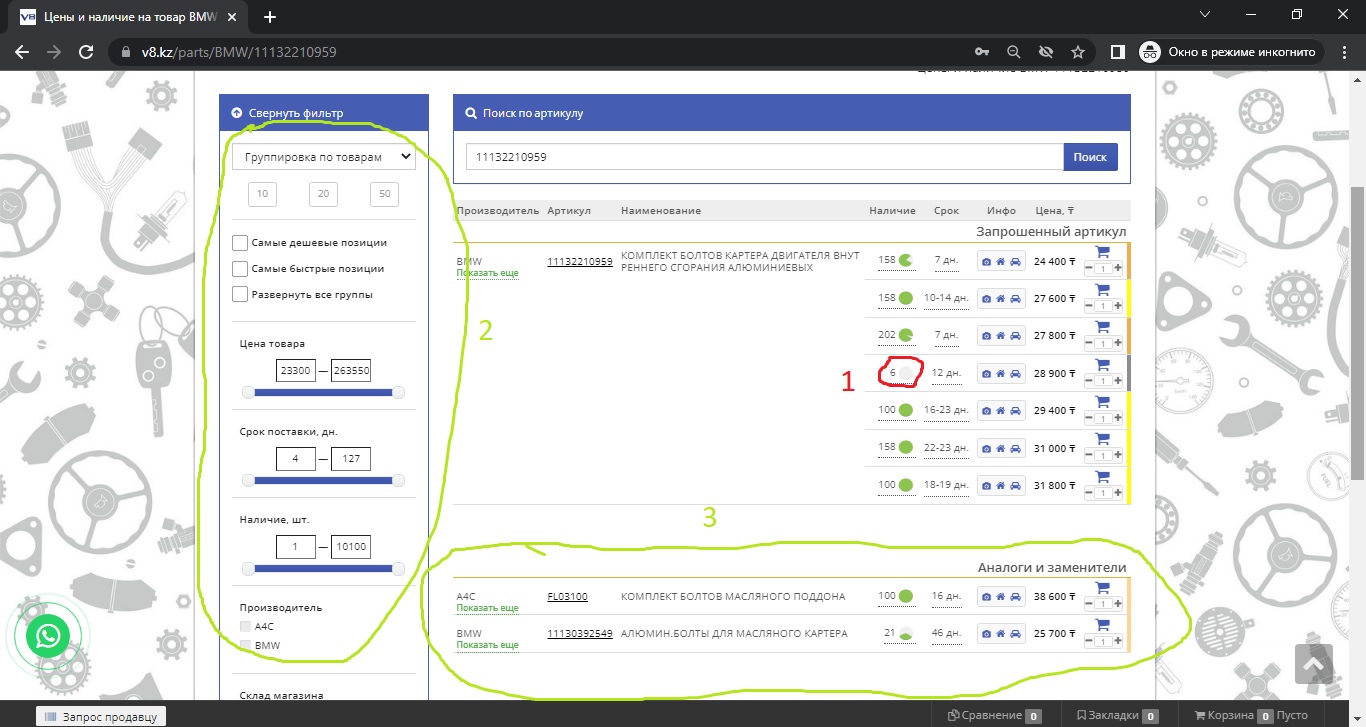Increase quantity for 24 400 ₸ offer
The width and height of the screenshot is (1366, 727).
(1118, 268)
